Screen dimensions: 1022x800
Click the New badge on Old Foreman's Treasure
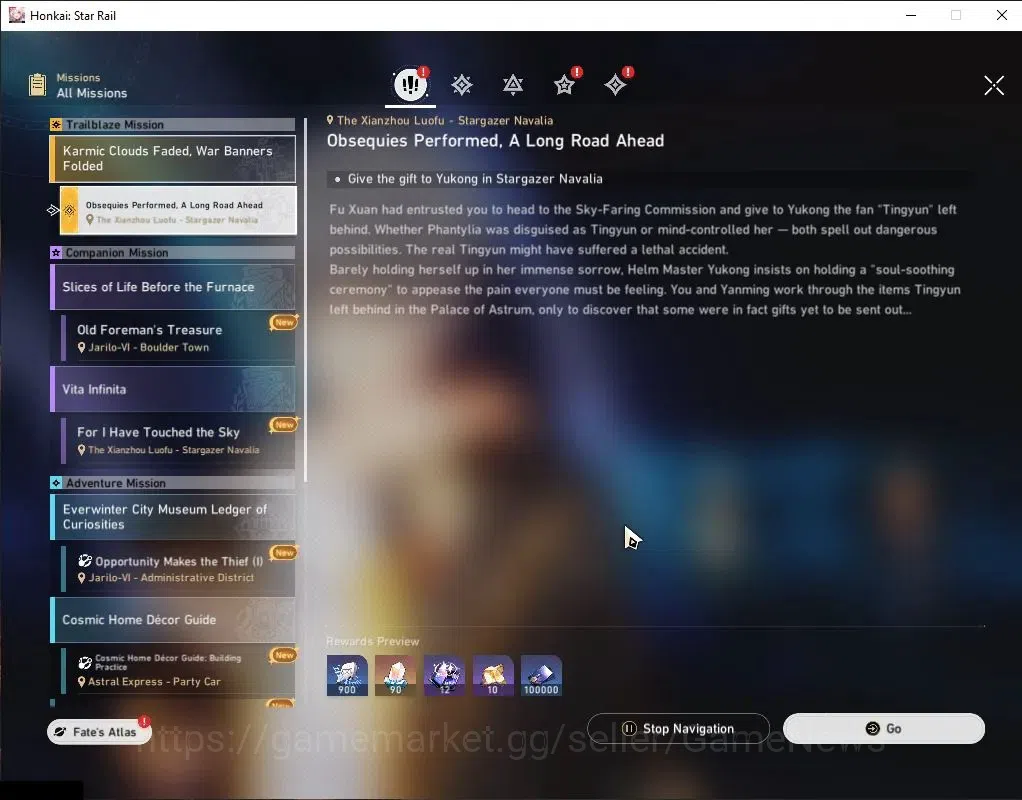[284, 322]
